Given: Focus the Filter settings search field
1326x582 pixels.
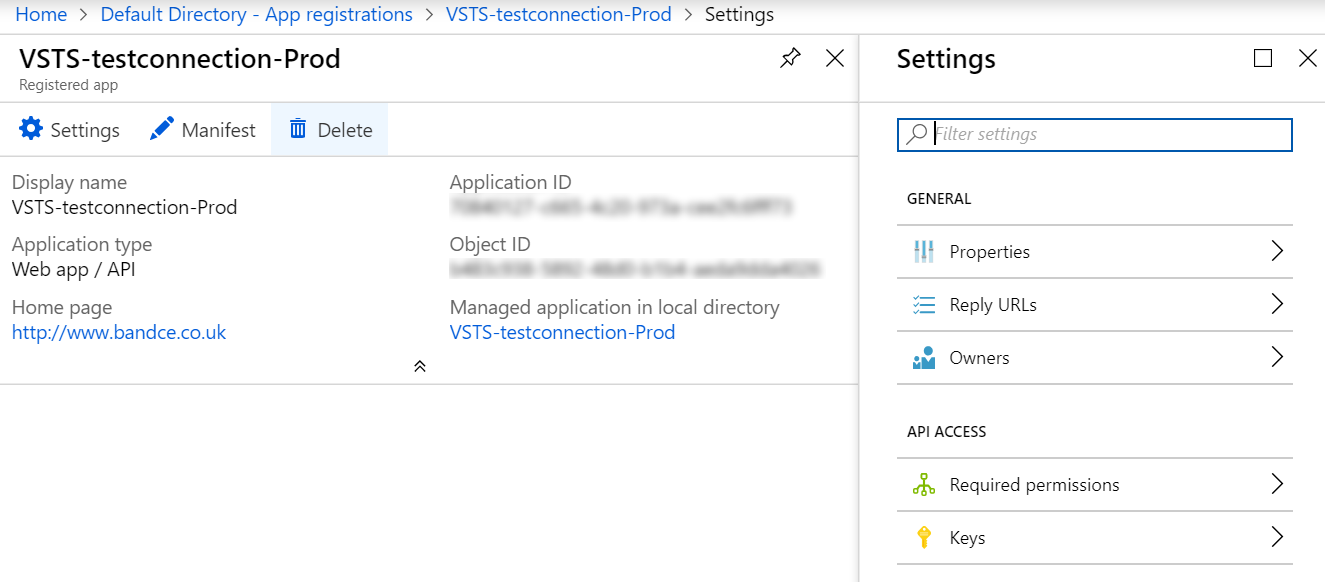Looking at the screenshot, I should tap(1095, 135).
